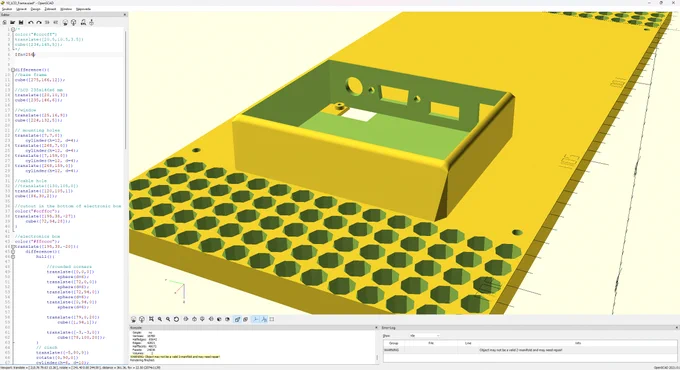
Task: Export the model as STL
Action: (x=83, y=22)
